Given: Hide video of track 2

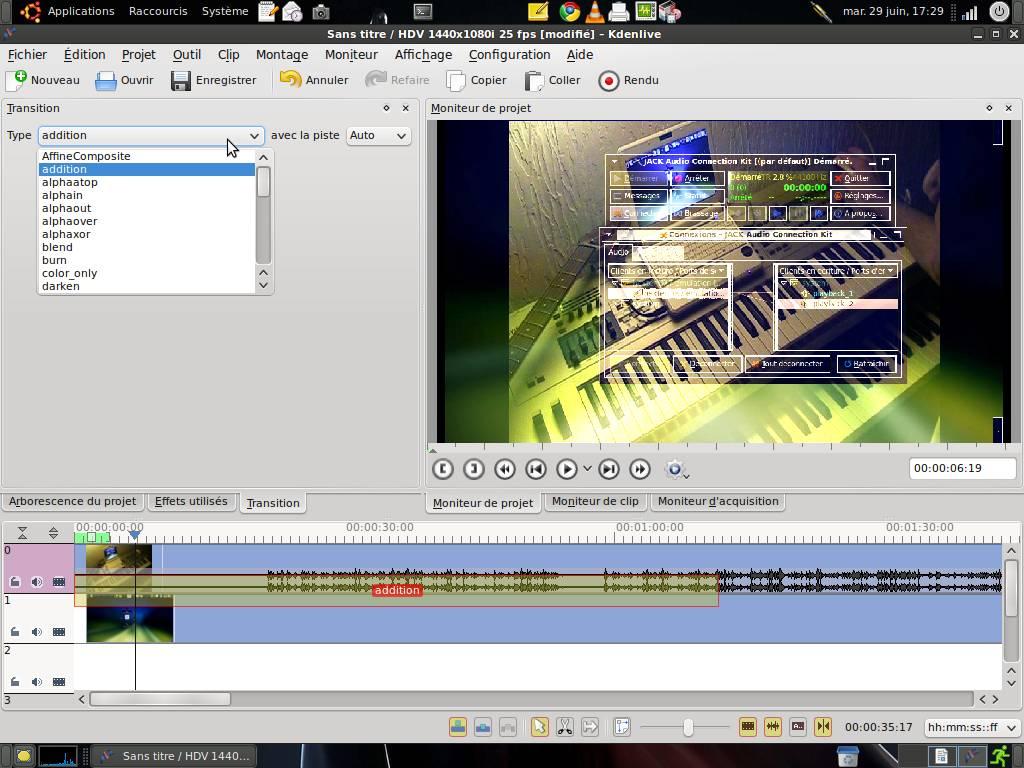Looking at the screenshot, I should [59, 682].
